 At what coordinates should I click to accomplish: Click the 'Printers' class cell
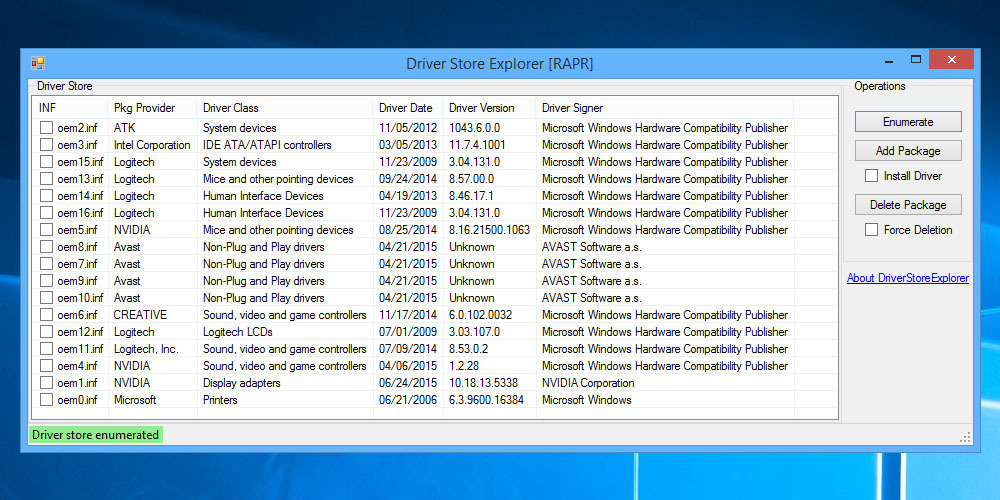[x=220, y=400]
